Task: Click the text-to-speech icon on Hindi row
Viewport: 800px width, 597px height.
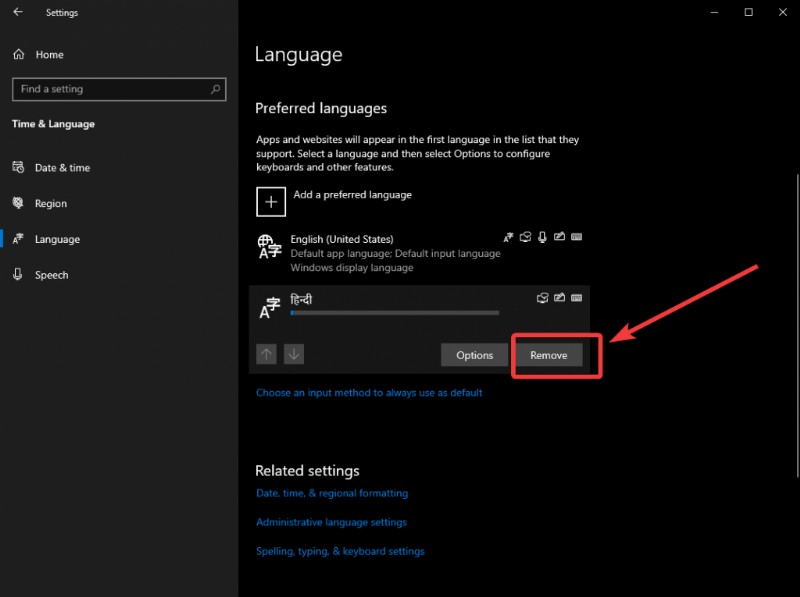Action: (x=542, y=297)
